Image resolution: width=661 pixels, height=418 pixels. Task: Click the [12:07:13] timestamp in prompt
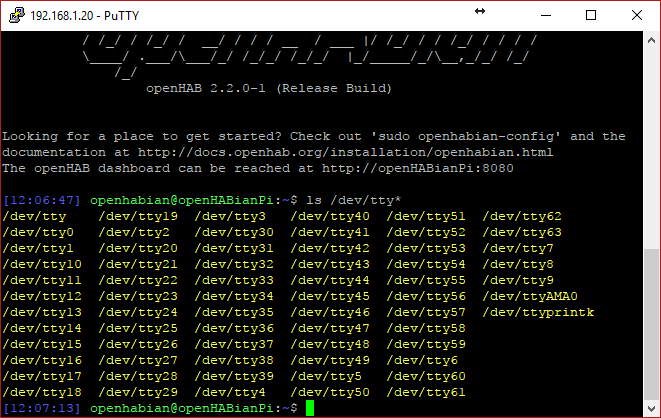(x=41, y=408)
